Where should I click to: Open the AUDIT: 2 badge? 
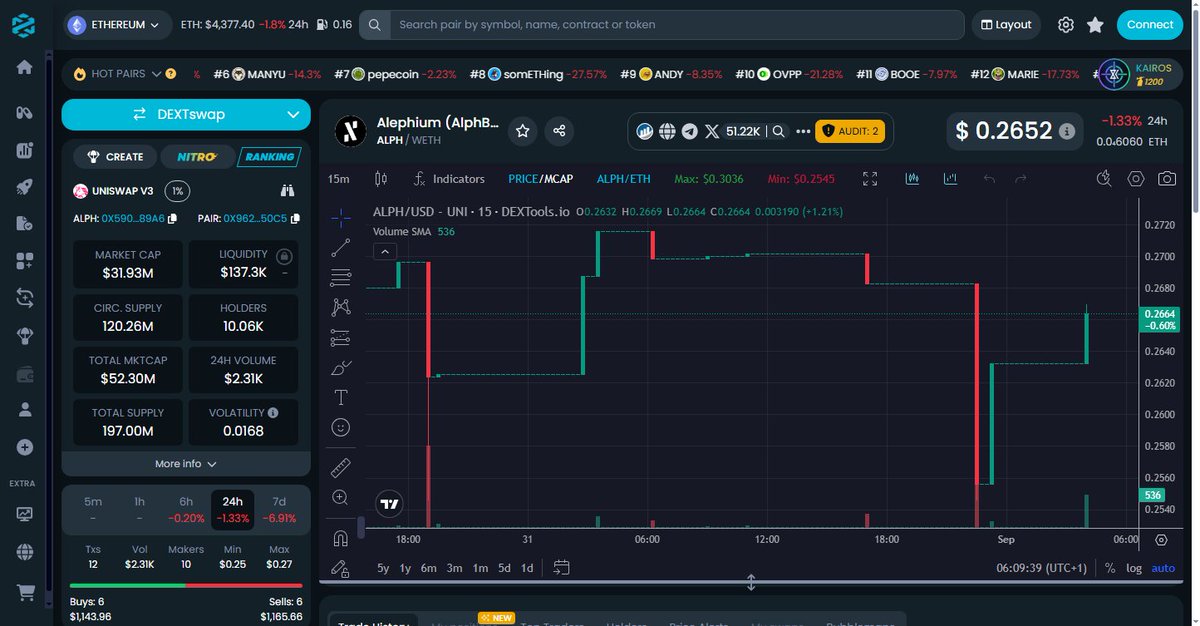coord(849,130)
